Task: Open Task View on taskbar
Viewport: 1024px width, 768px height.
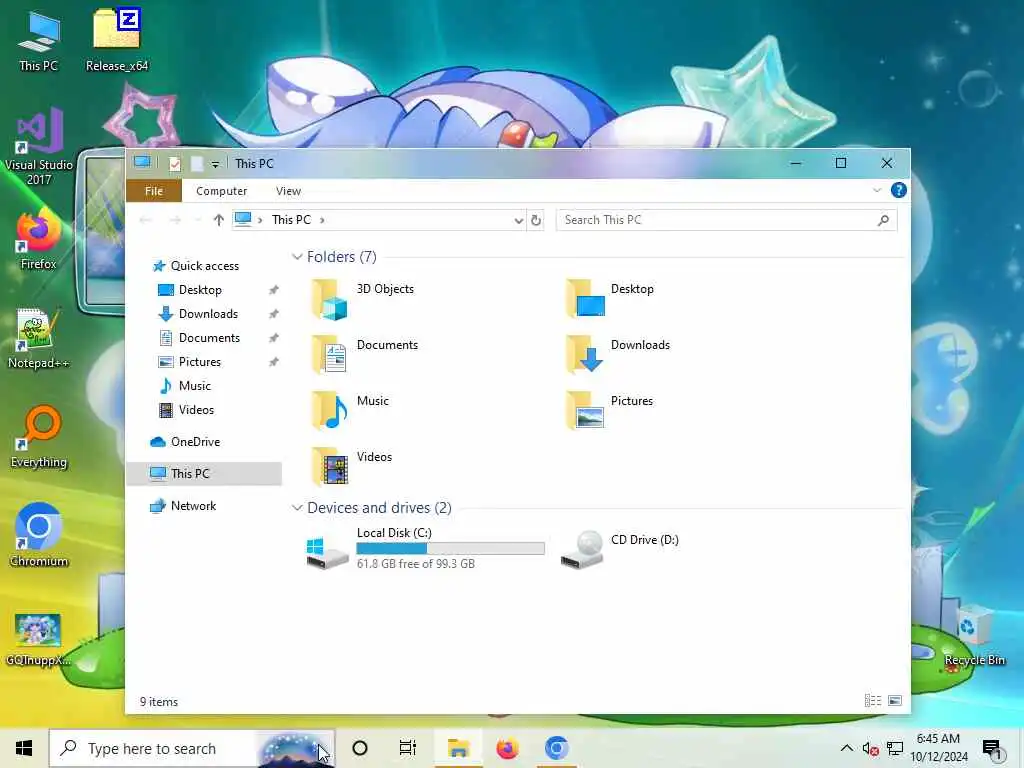Action: 408,748
